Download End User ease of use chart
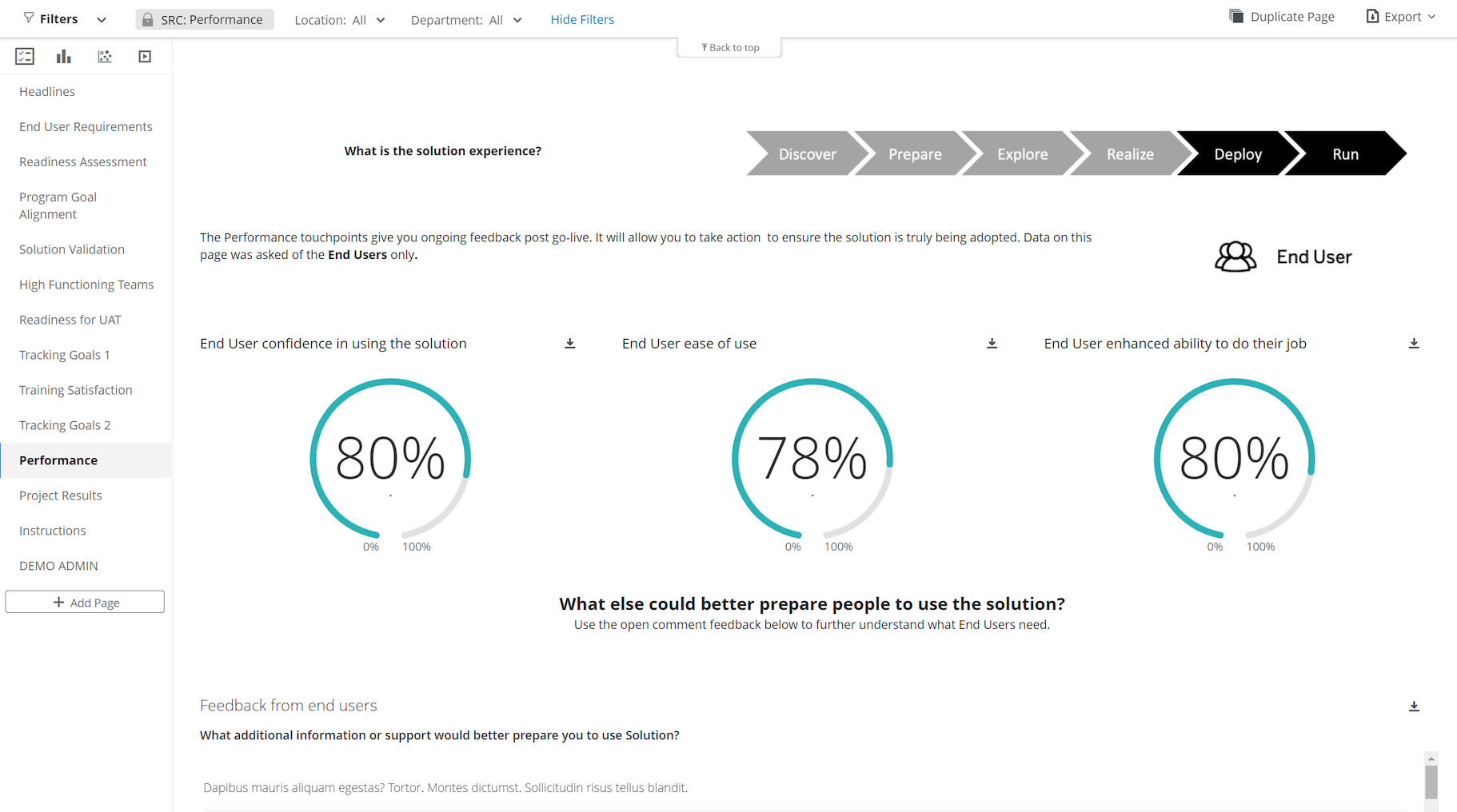Screen dimensions: 1457x812 (992, 344)
